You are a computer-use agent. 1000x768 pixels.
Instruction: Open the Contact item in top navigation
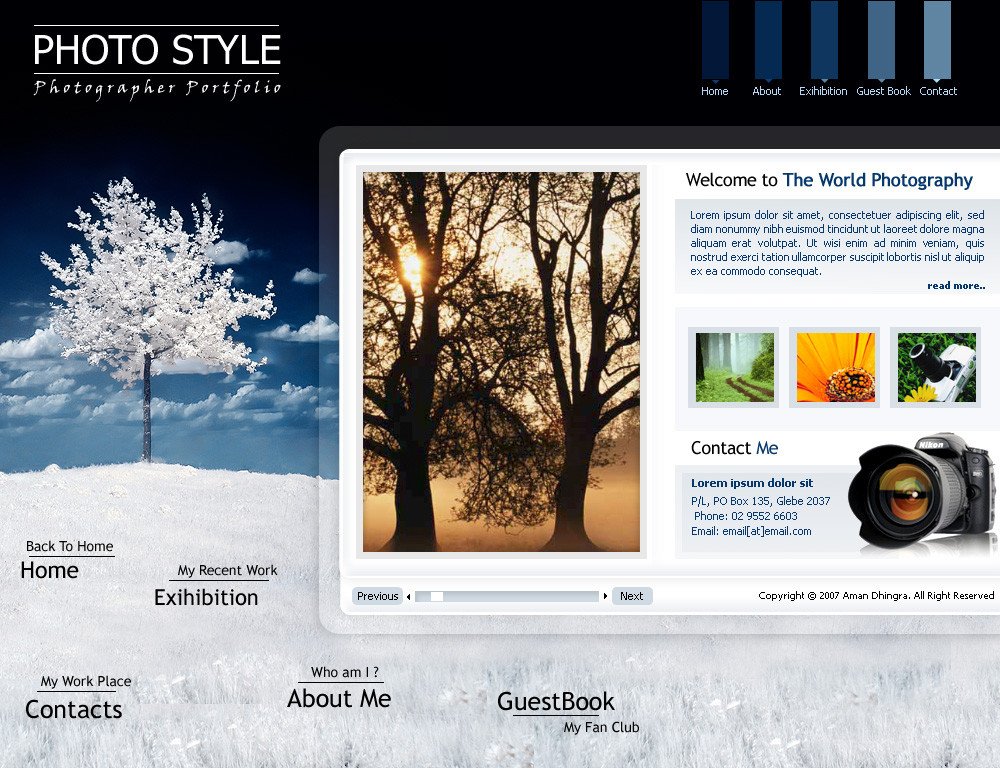(x=938, y=91)
